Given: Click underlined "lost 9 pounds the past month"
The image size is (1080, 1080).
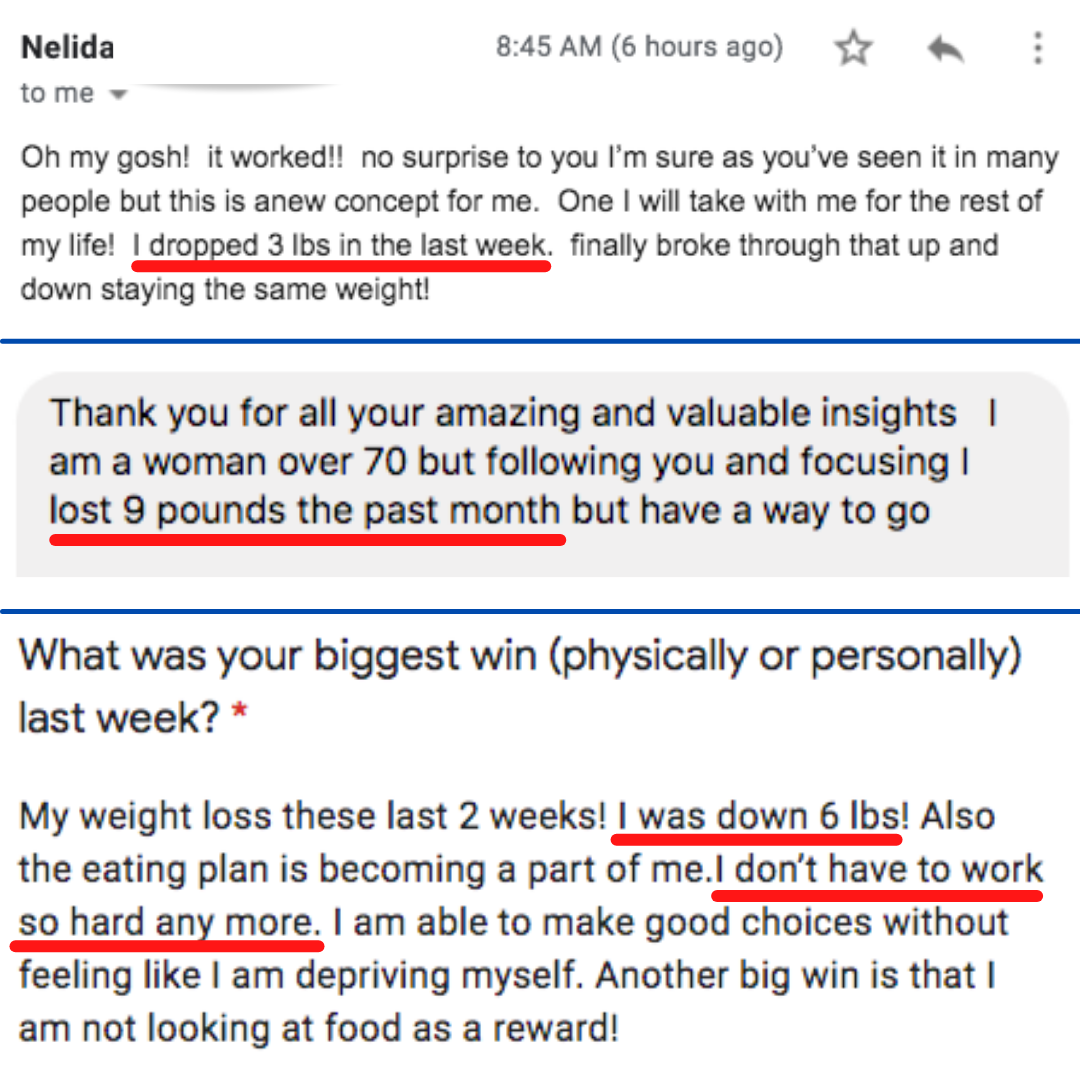Looking at the screenshot, I should click(304, 511).
